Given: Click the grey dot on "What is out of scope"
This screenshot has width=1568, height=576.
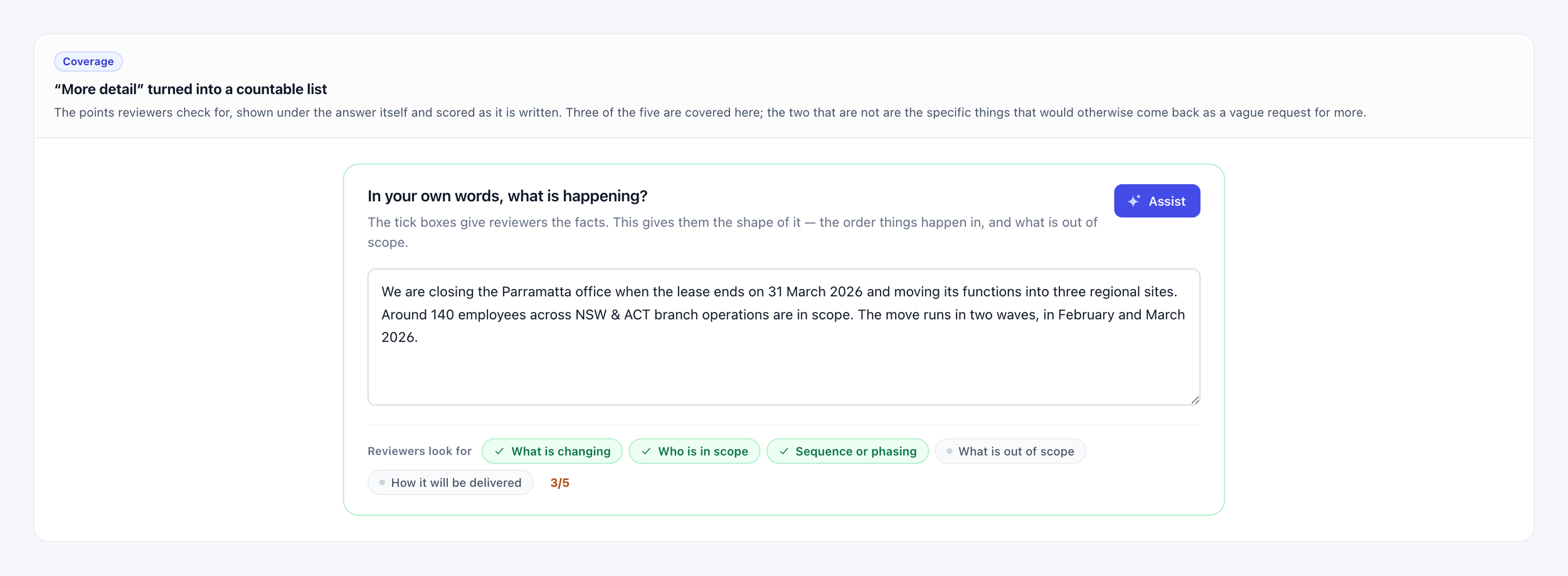Looking at the screenshot, I should tap(949, 451).
